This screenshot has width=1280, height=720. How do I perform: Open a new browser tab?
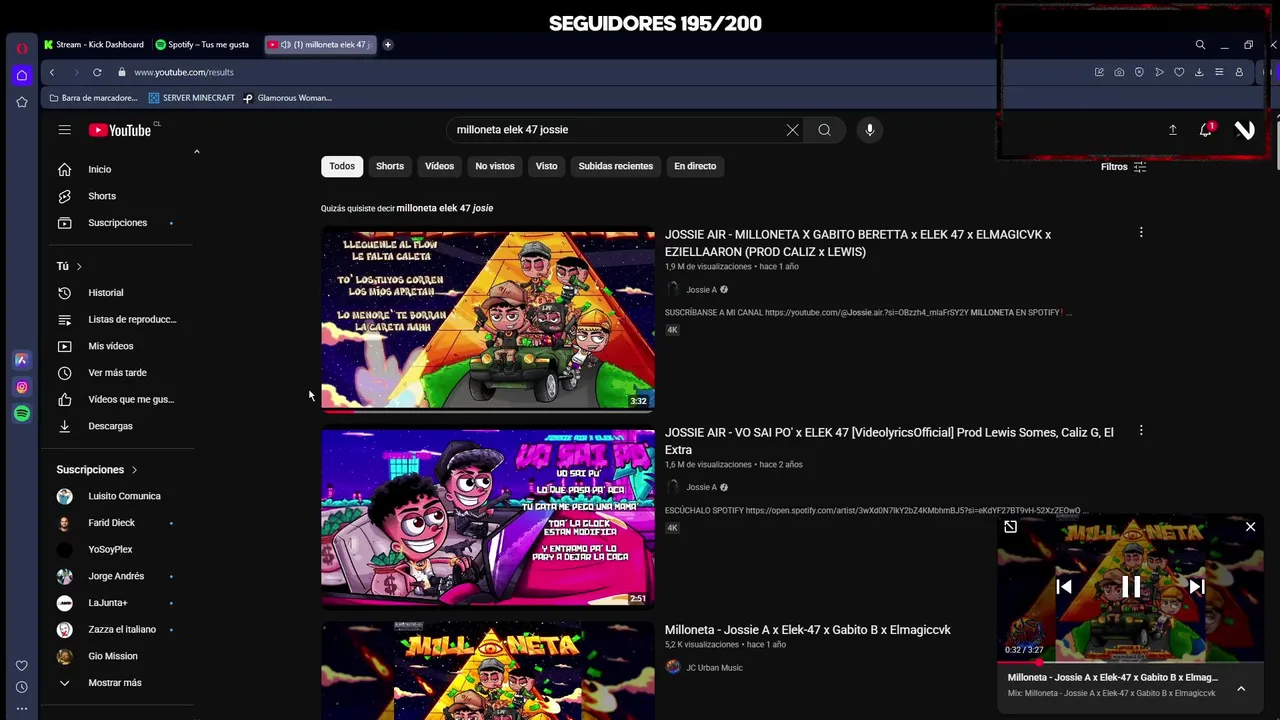[388, 44]
